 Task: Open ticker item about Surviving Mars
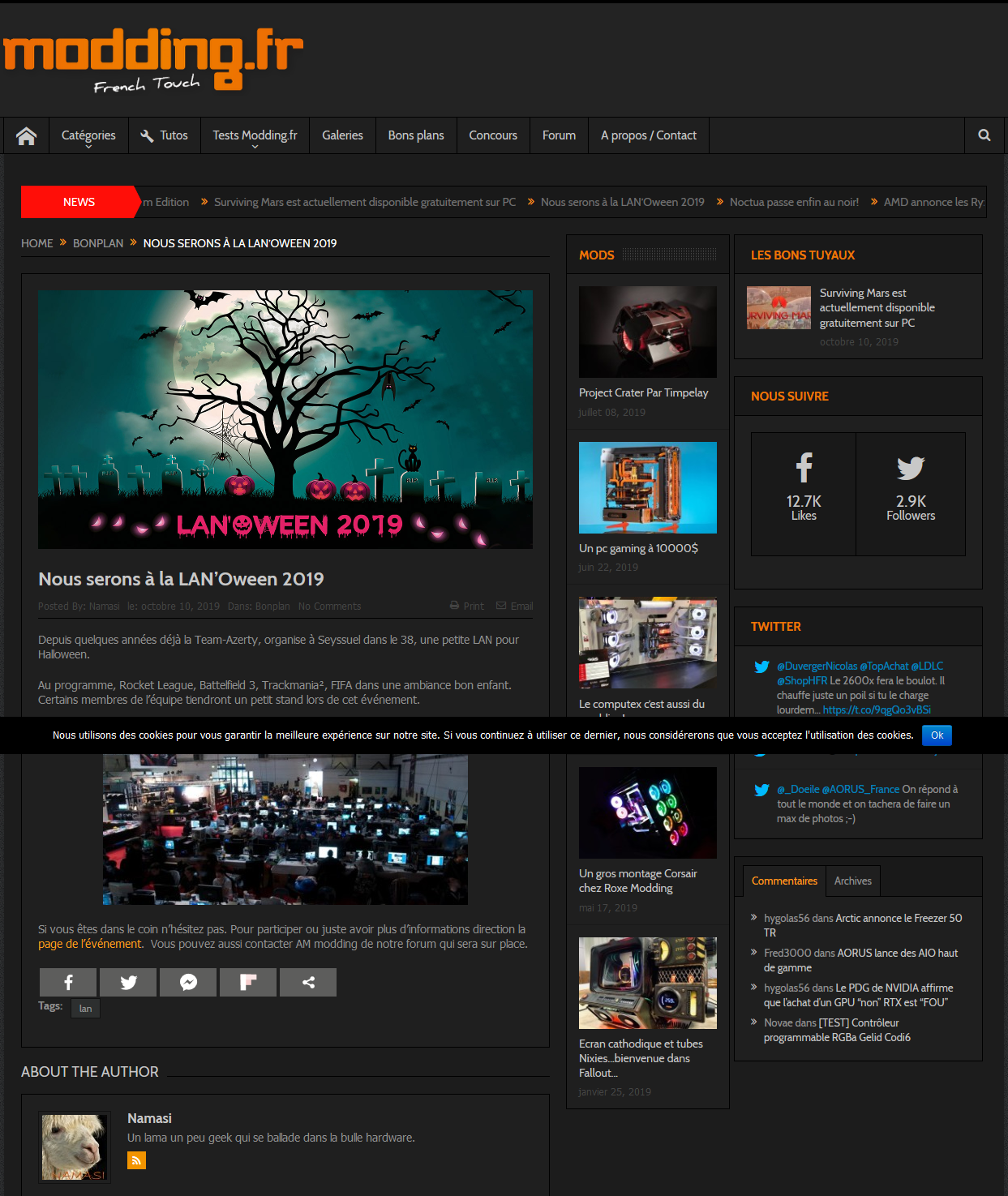pos(365,202)
